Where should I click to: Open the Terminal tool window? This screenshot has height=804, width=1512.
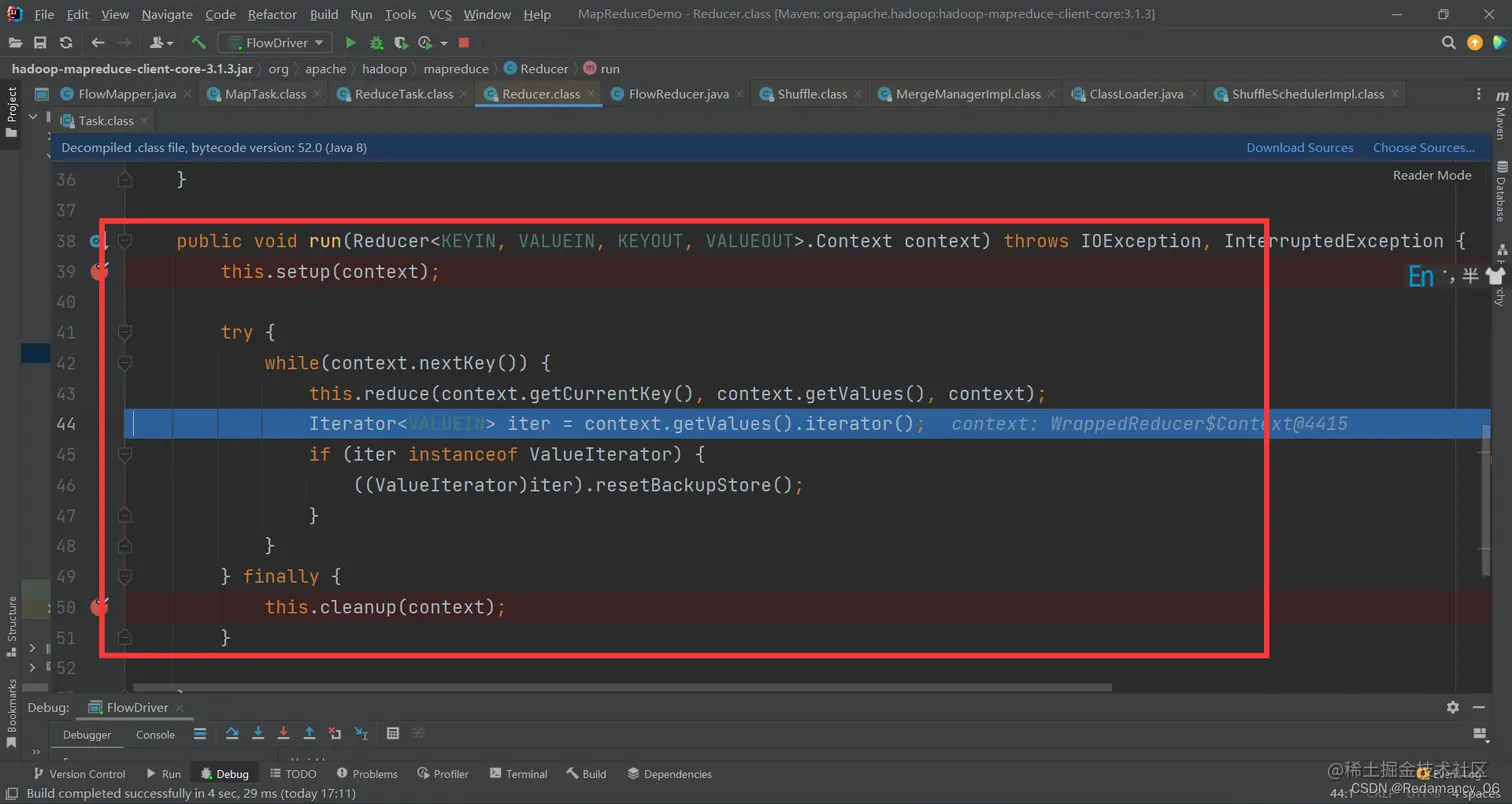(518, 774)
